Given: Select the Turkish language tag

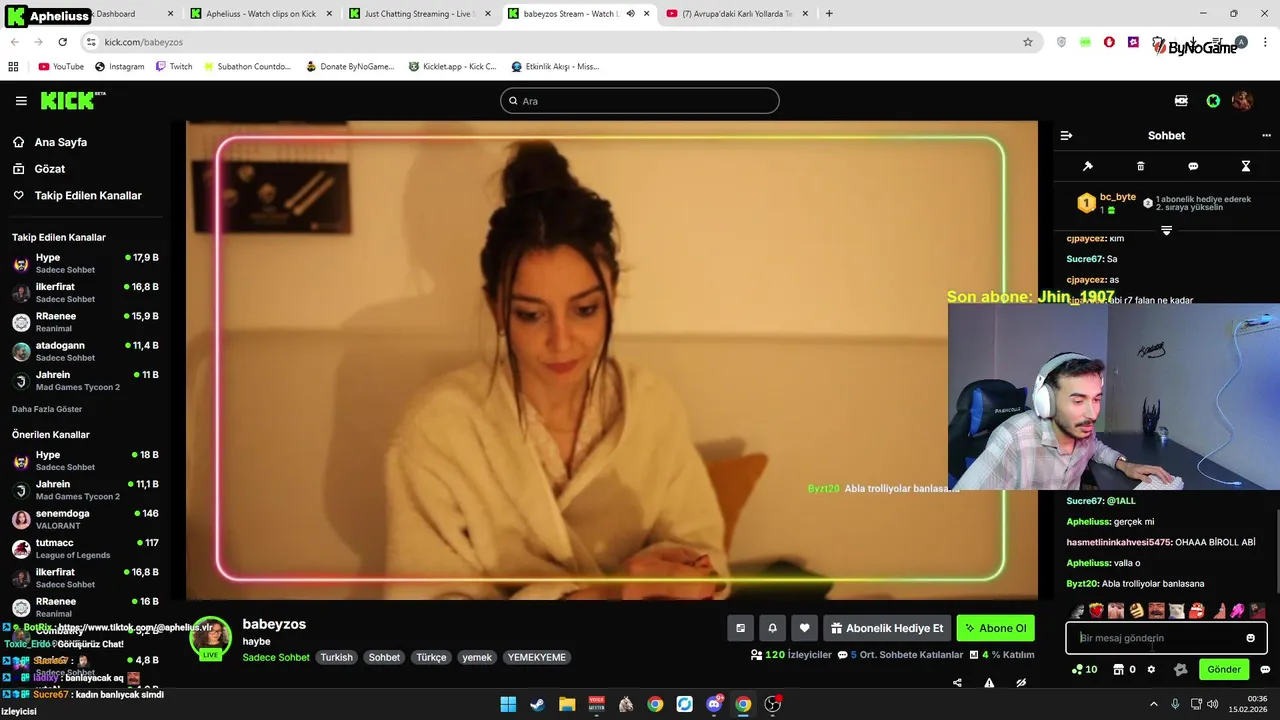Looking at the screenshot, I should click(x=336, y=657).
